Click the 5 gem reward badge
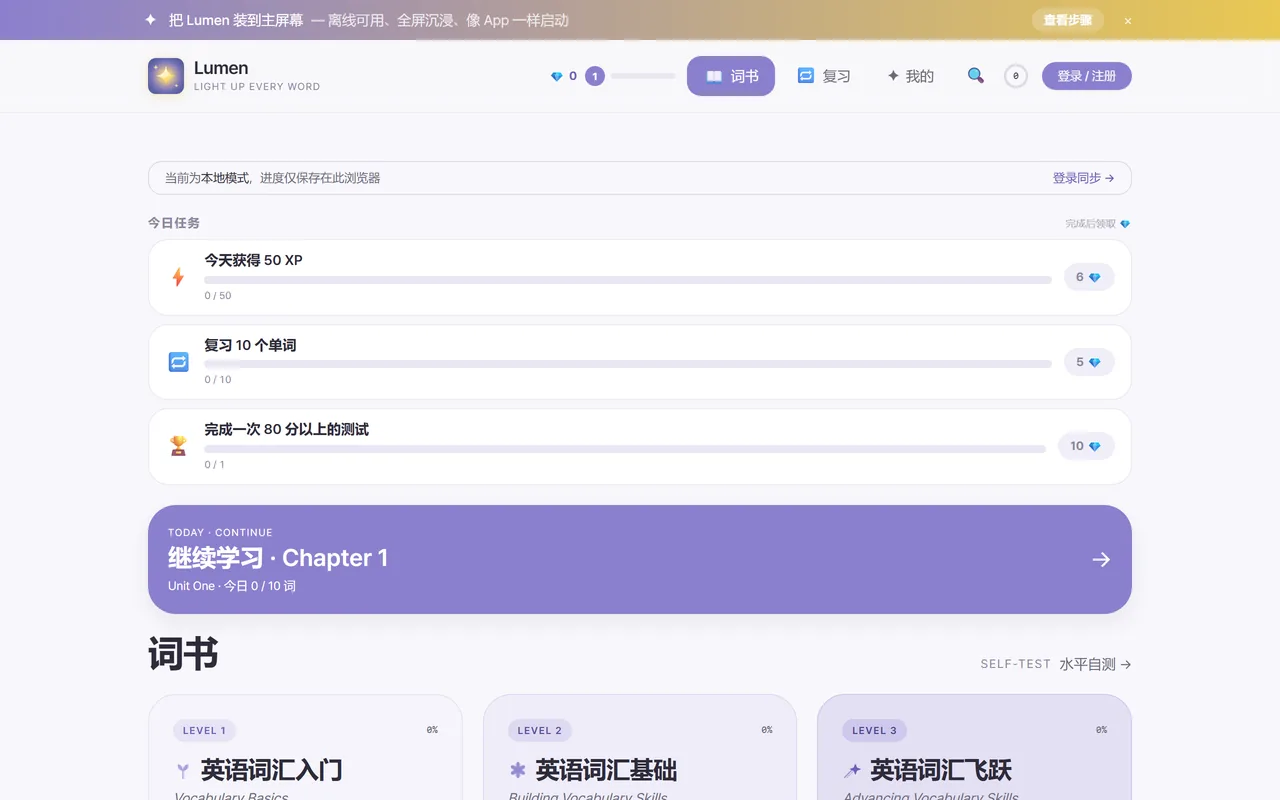1280x800 pixels. pos(1089,362)
